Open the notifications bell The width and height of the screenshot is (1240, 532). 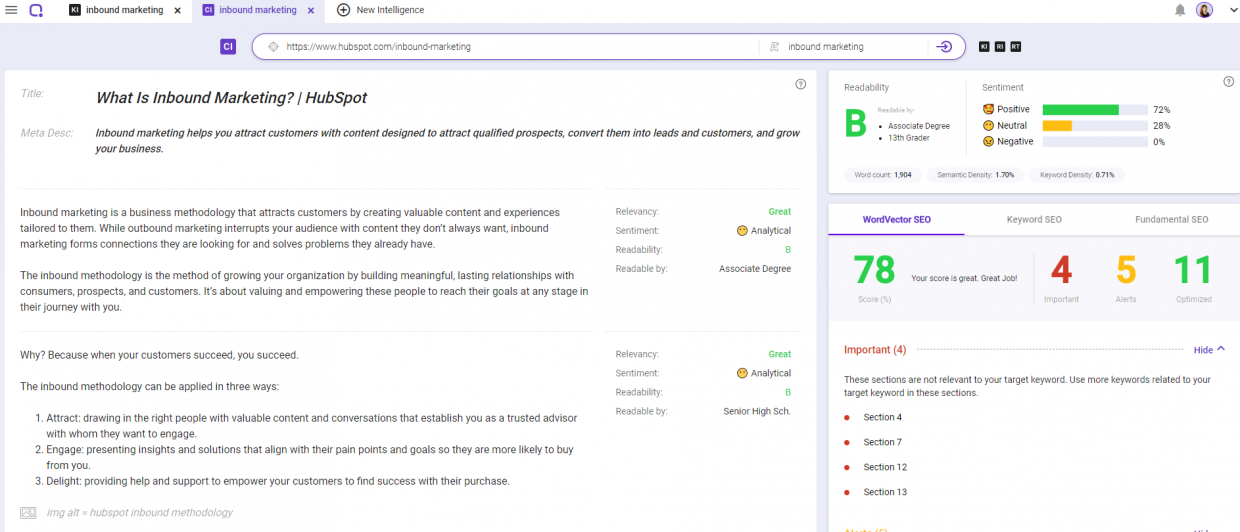tap(1180, 10)
